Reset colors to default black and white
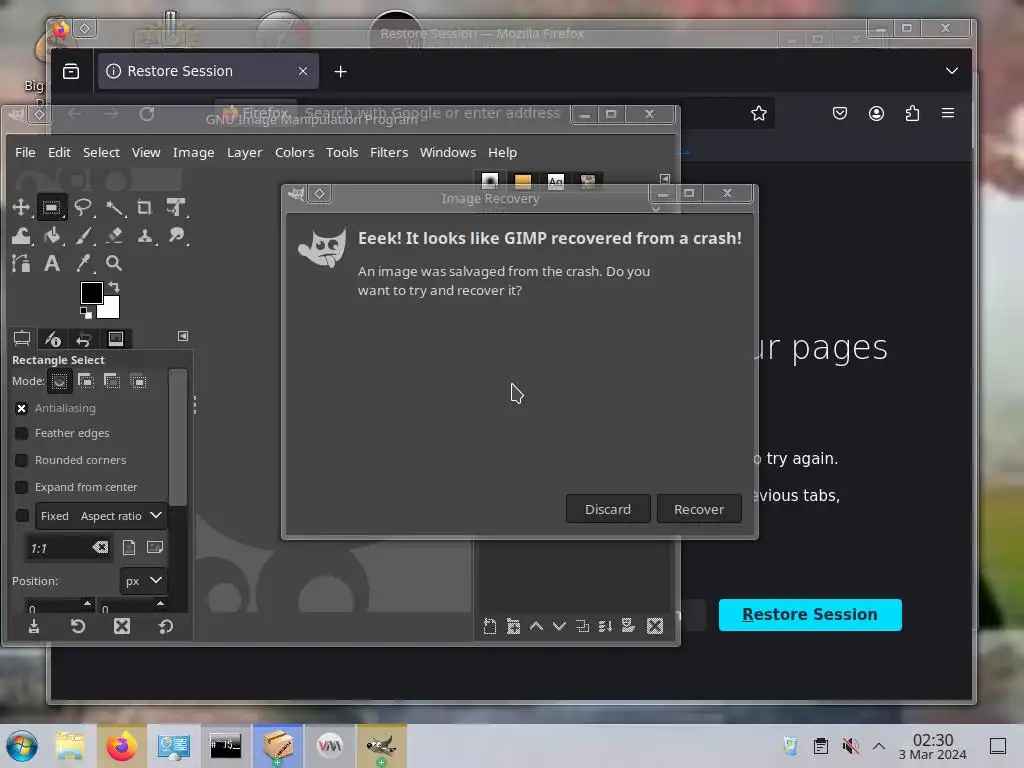 point(86,313)
